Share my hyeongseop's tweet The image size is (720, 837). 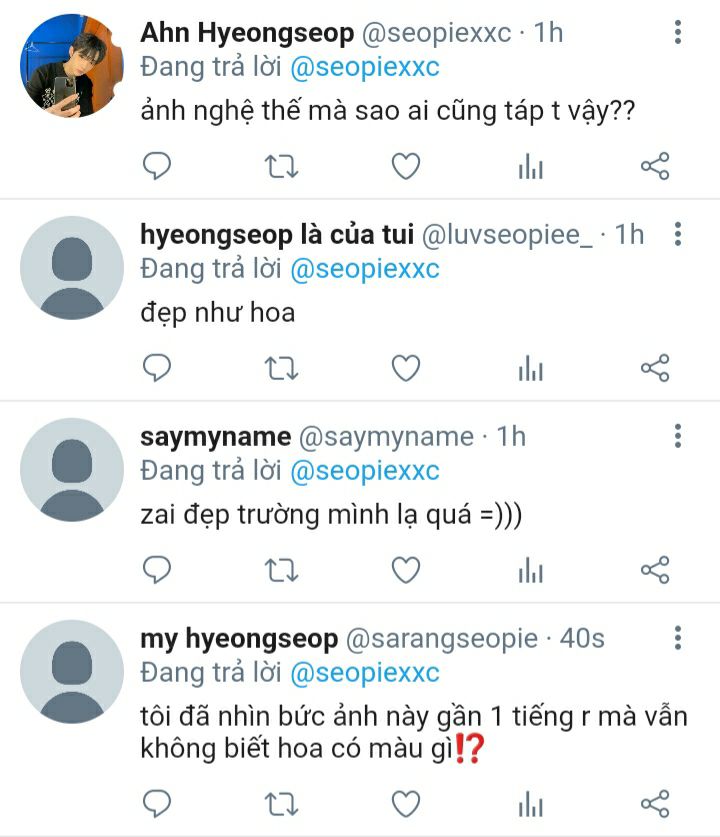pyautogui.click(x=655, y=804)
